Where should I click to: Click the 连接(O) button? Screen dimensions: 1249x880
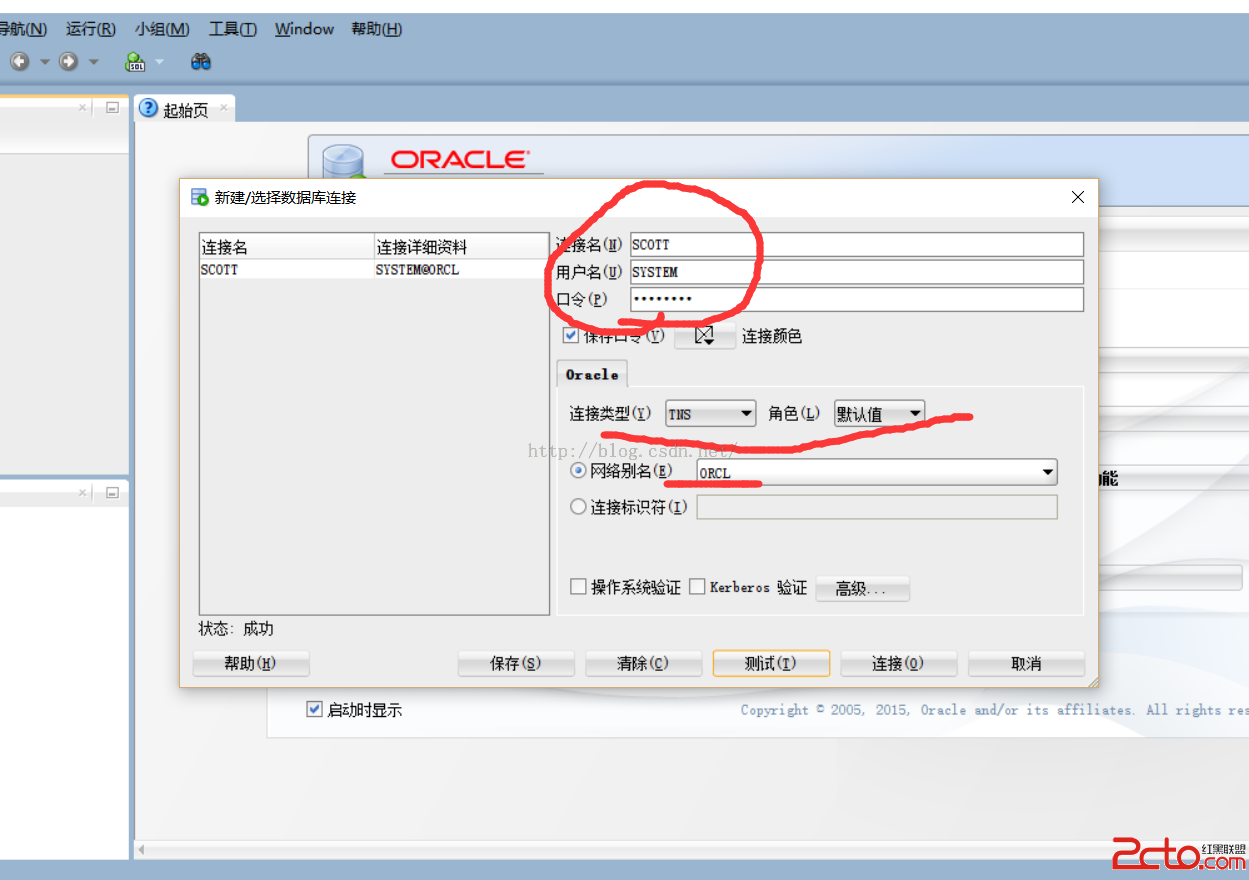pos(898,663)
